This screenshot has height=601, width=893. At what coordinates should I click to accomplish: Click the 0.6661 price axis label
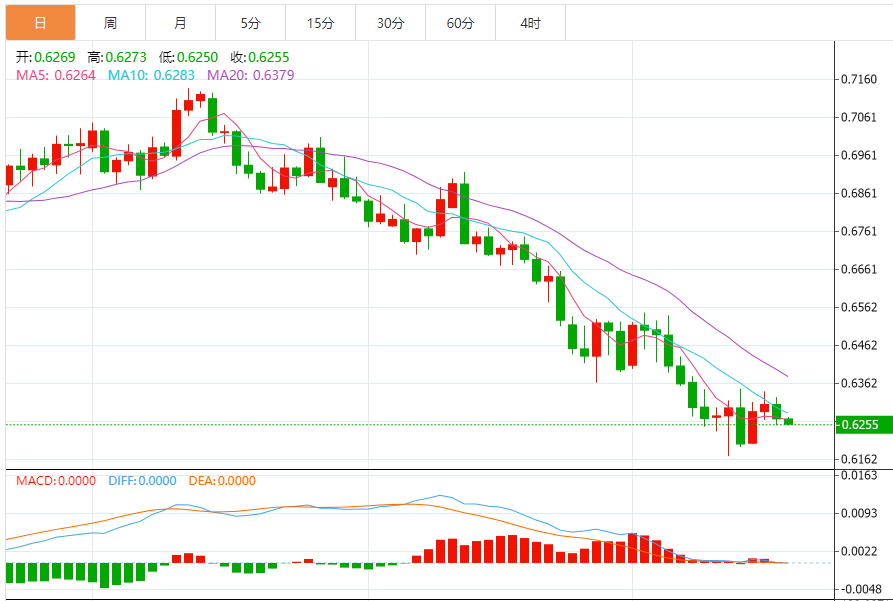[859, 269]
